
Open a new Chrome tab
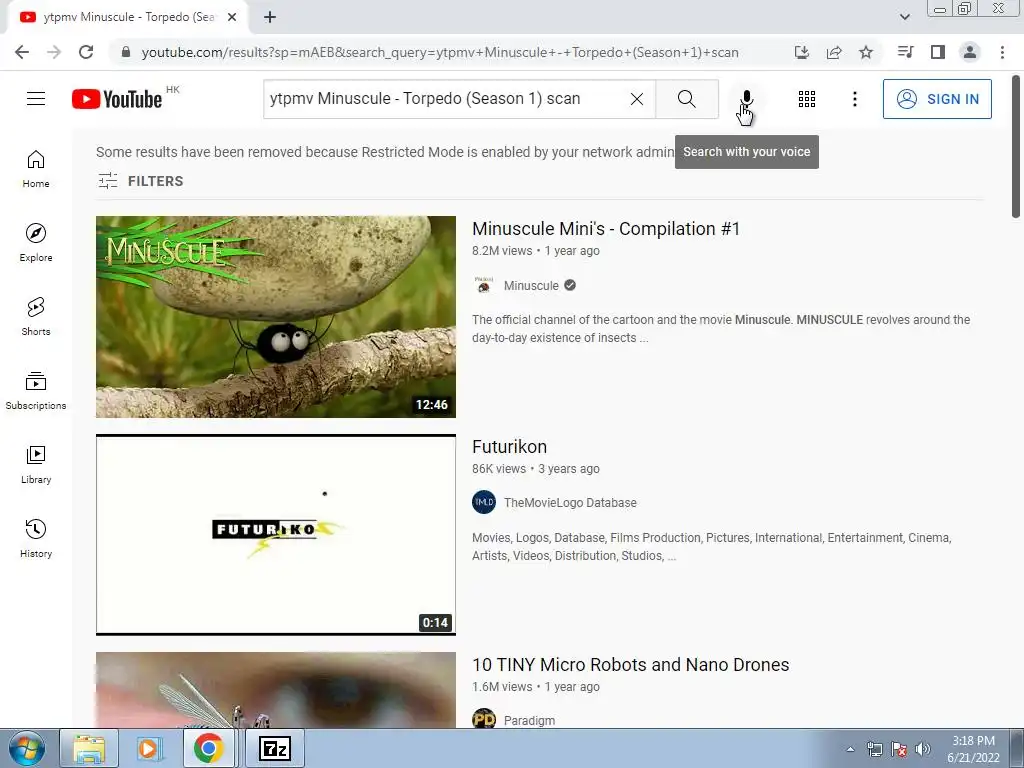point(270,17)
